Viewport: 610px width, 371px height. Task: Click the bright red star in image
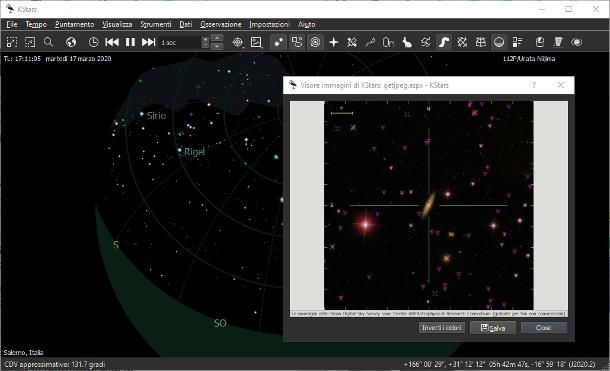pos(365,224)
